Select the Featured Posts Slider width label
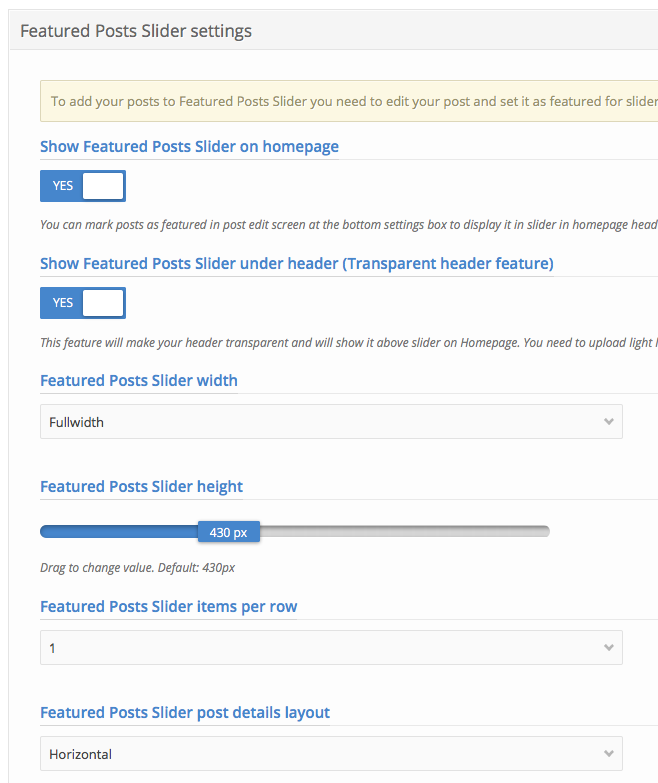The image size is (658, 783). (x=139, y=380)
